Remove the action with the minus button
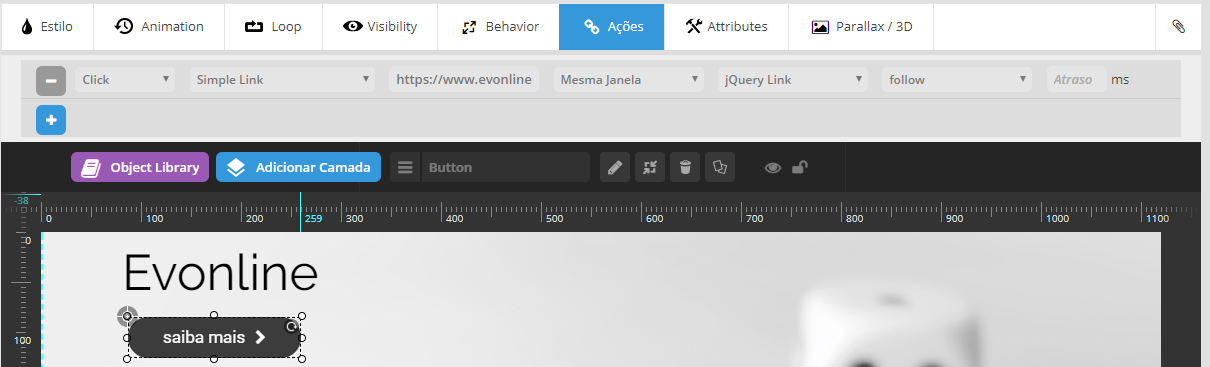The height and width of the screenshot is (367, 1210). click(x=51, y=80)
